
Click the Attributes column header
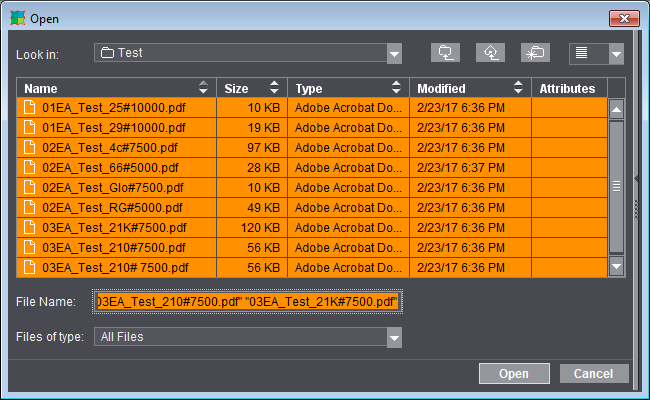click(x=567, y=88)
